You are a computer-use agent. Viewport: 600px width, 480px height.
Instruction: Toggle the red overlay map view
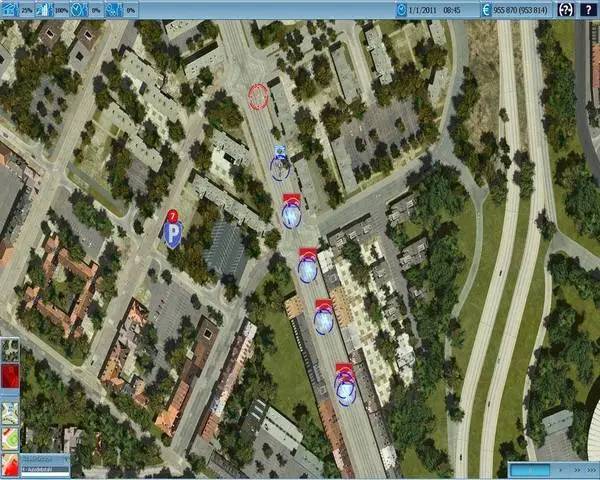(9, 379)
